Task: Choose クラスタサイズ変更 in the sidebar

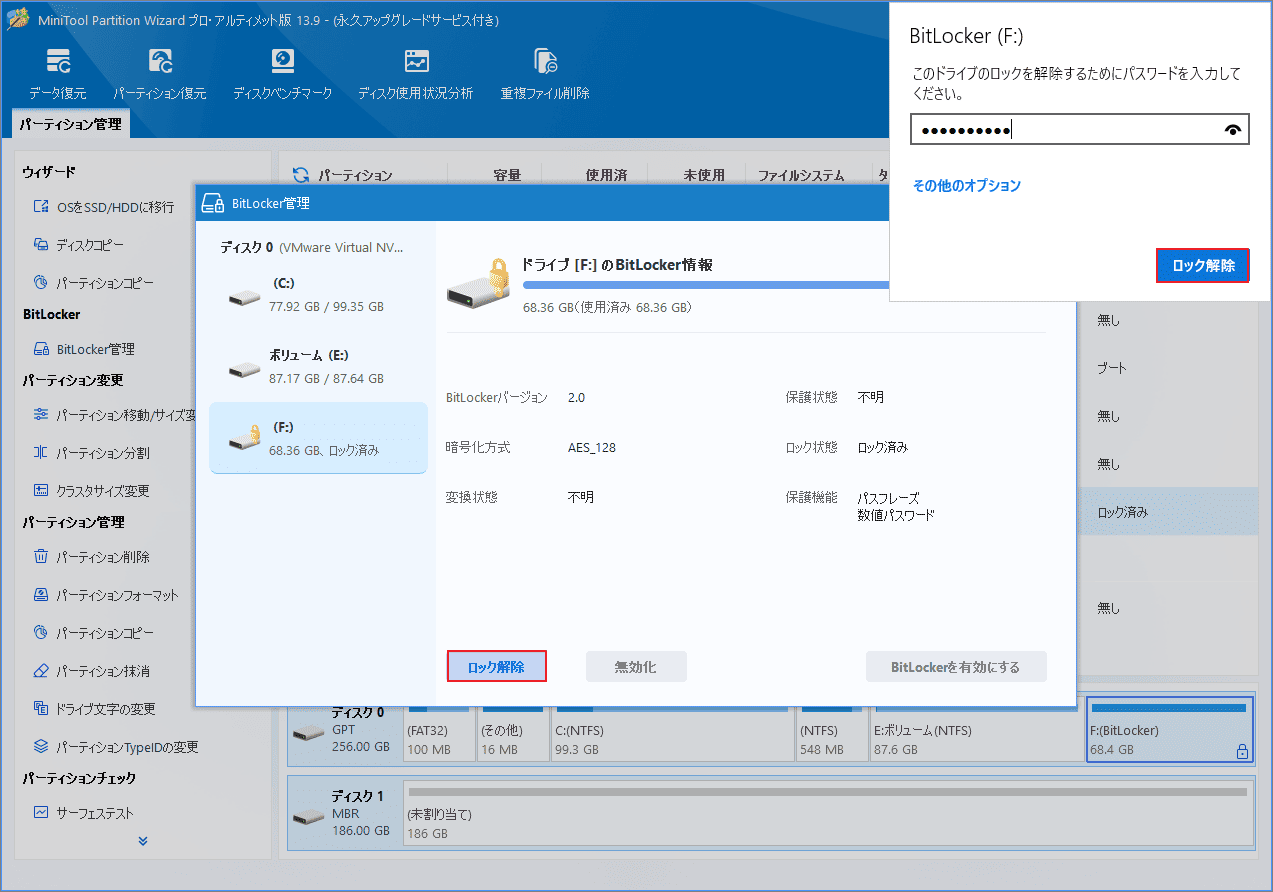Action: 91,491
